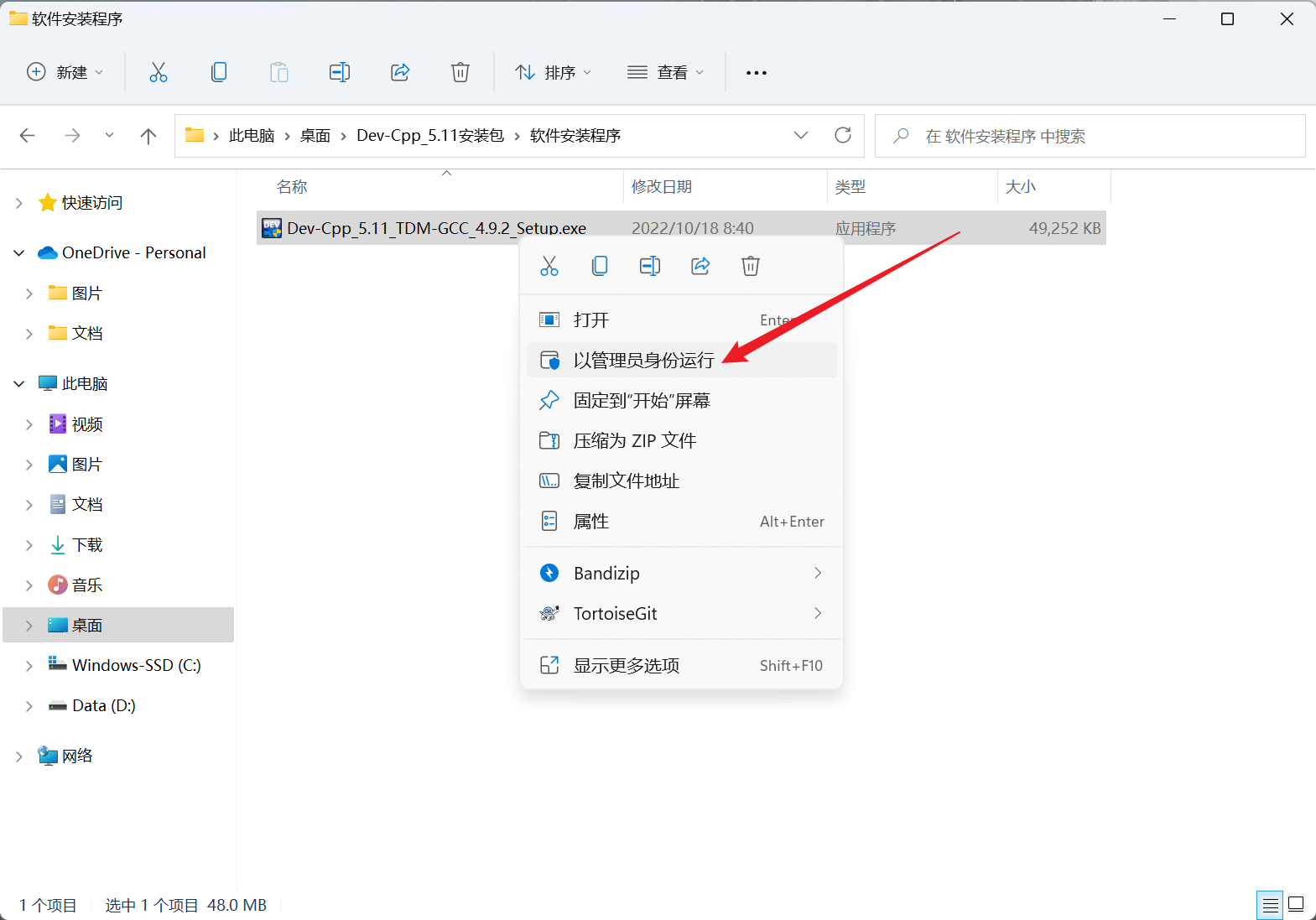The height and width of the screenshot is (920, 1316).
Task: Select 固定到"开始"屏幕 menu entry
Action: tap(681, 400)
